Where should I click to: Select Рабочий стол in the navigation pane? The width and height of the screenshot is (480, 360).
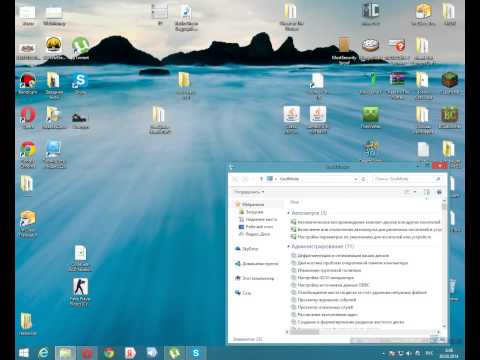coord(256,227)
